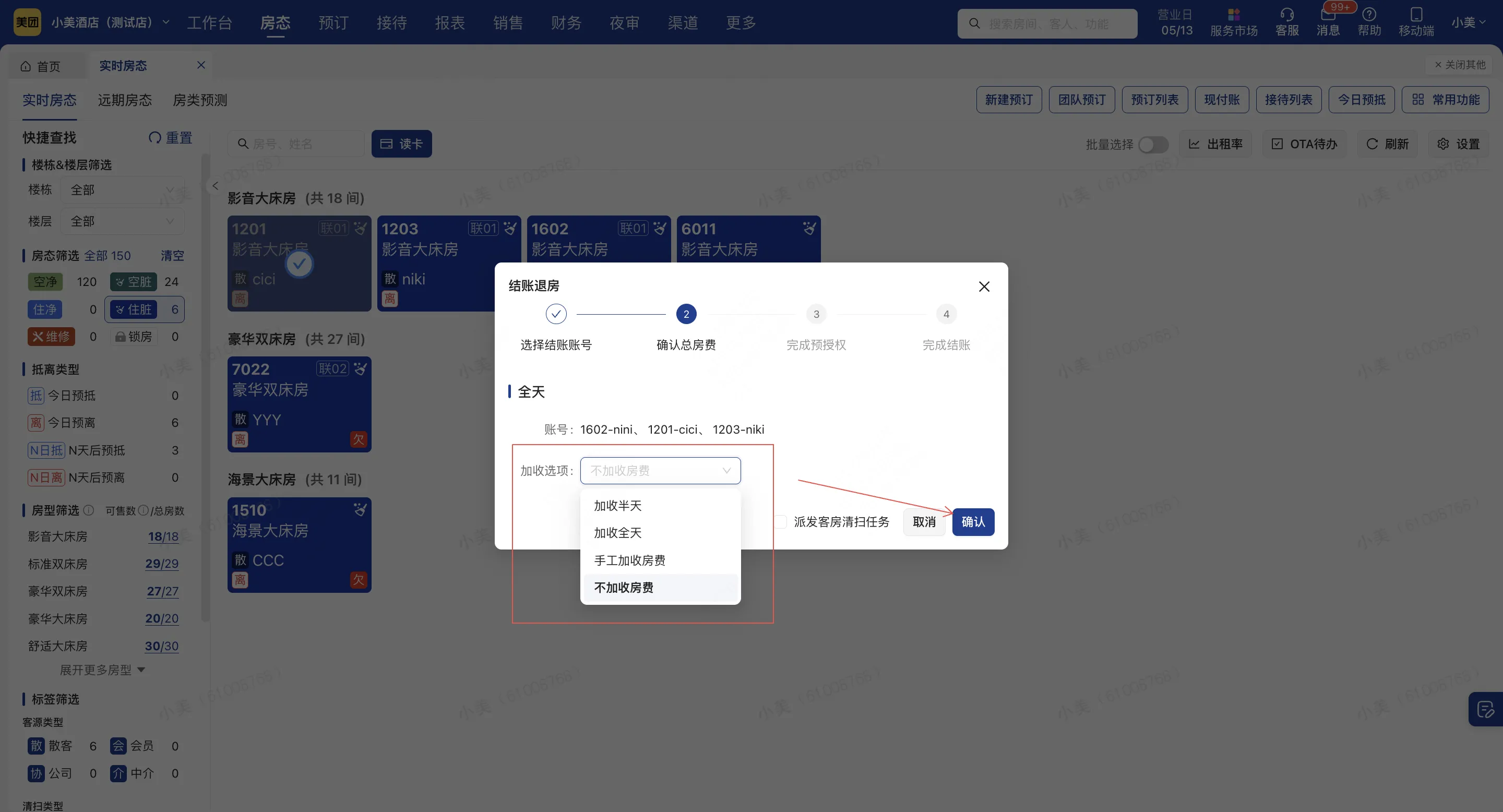Toggle the 空净 room status filter

coord(45,282)
